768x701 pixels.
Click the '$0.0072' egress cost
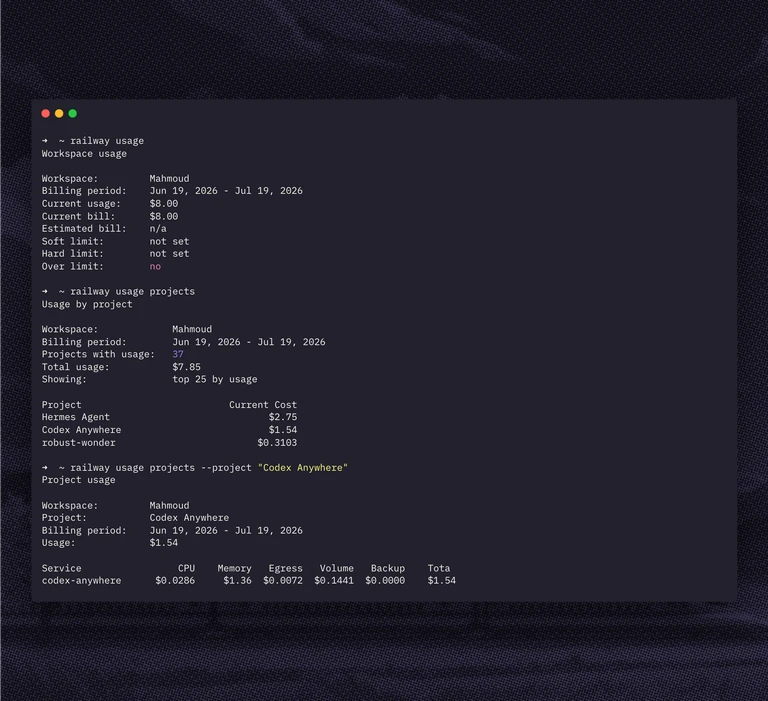tap(283, 580)
